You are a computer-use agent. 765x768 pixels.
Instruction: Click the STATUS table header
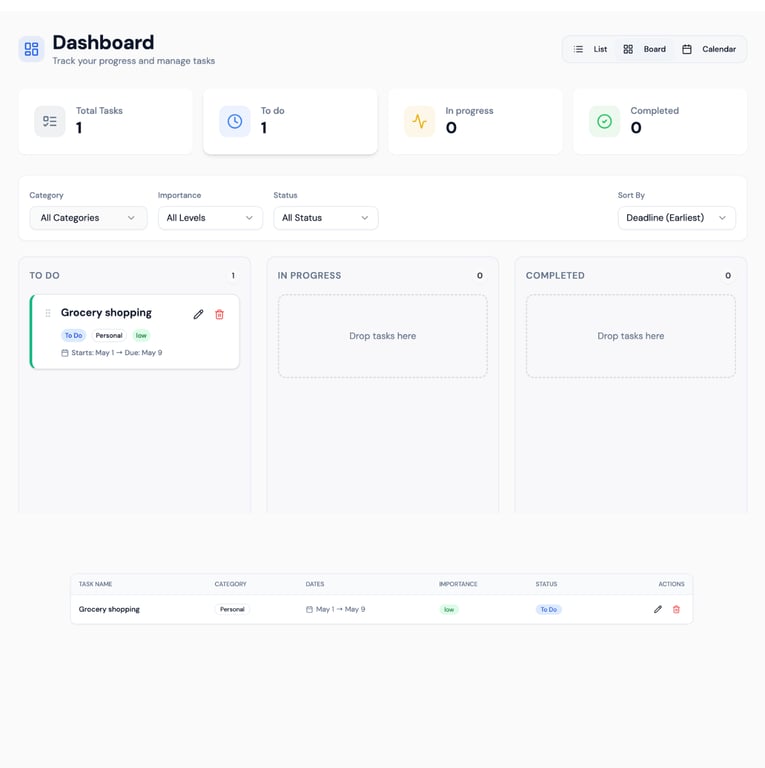coord(547,584)
